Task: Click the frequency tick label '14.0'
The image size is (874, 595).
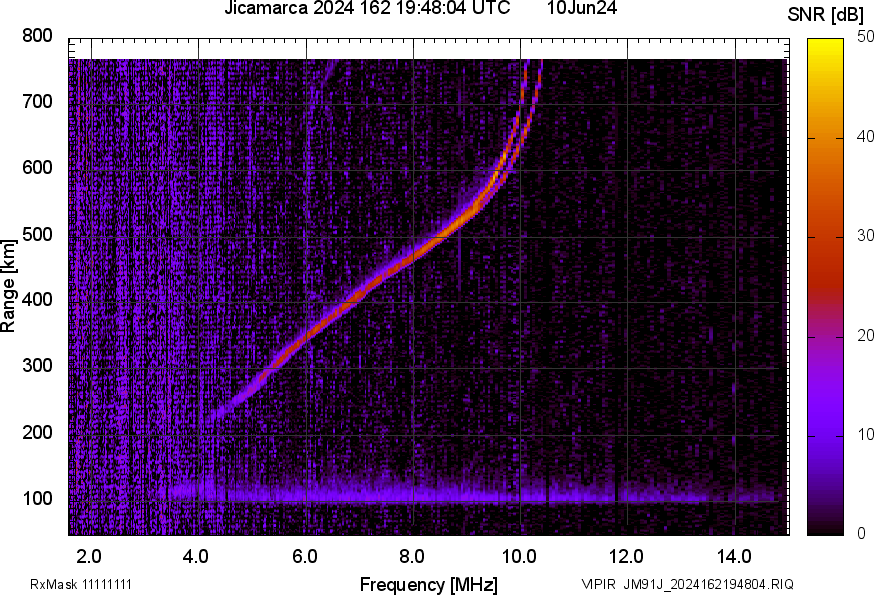Action: pos(734,557)
